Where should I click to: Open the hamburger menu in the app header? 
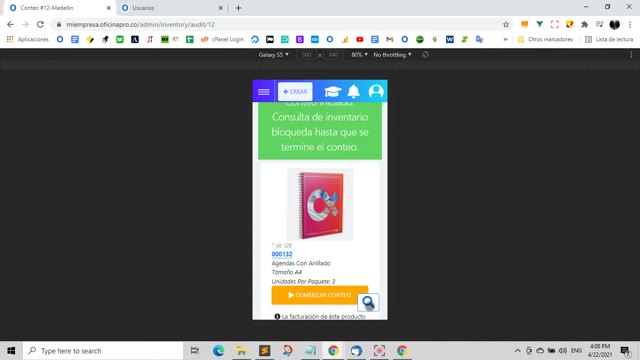tap(264, 91)
